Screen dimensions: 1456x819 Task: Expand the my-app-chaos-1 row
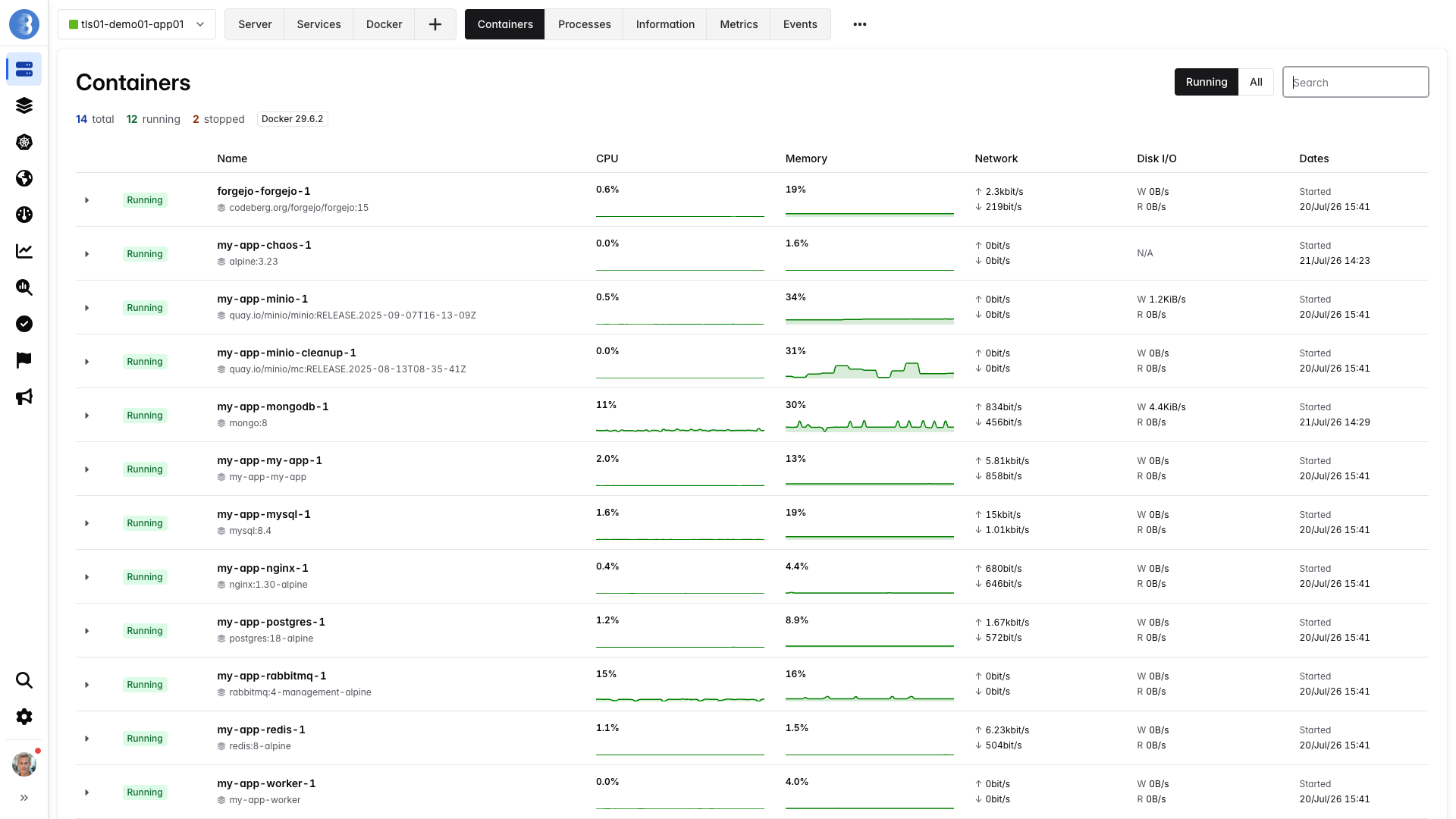pyautogui.click(x=86, y=254)
